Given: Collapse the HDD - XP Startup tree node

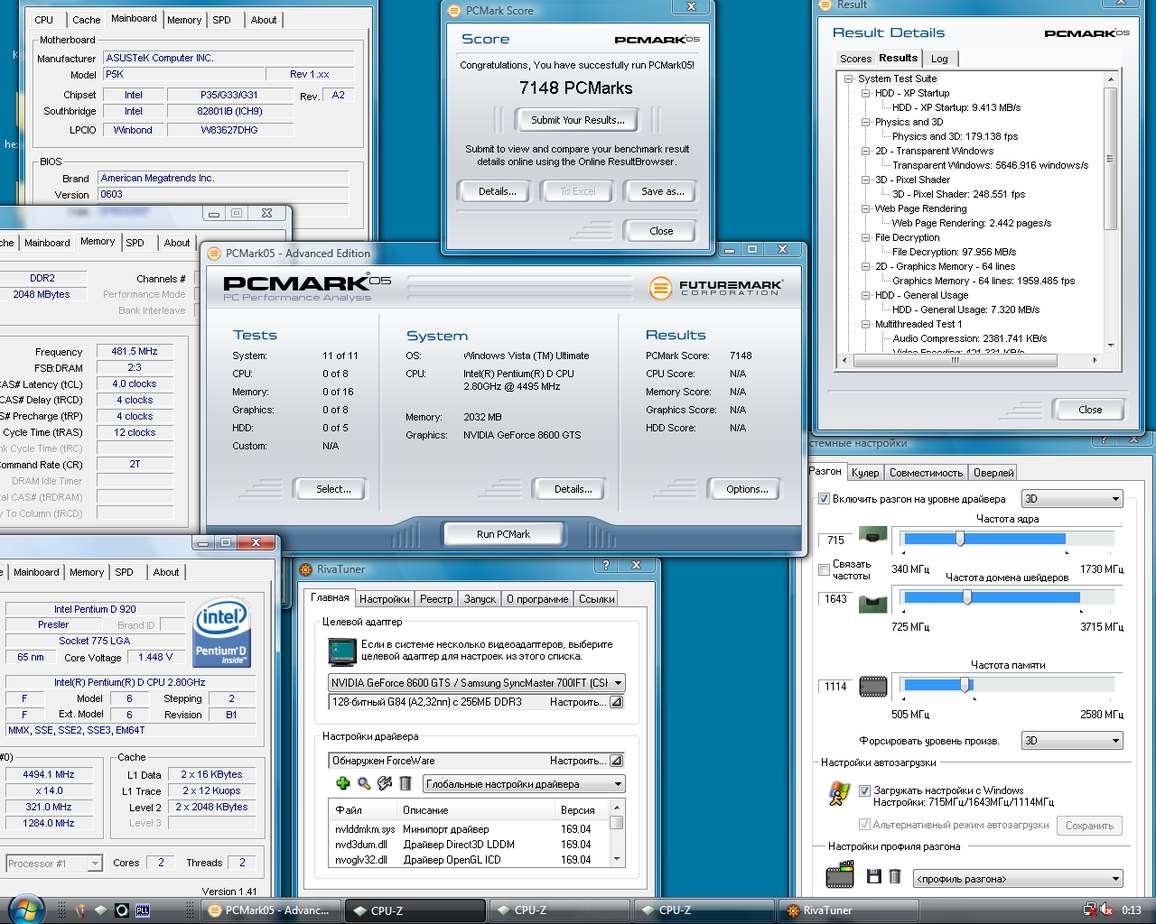Looking at the screenshot, I should click(866, 94).
